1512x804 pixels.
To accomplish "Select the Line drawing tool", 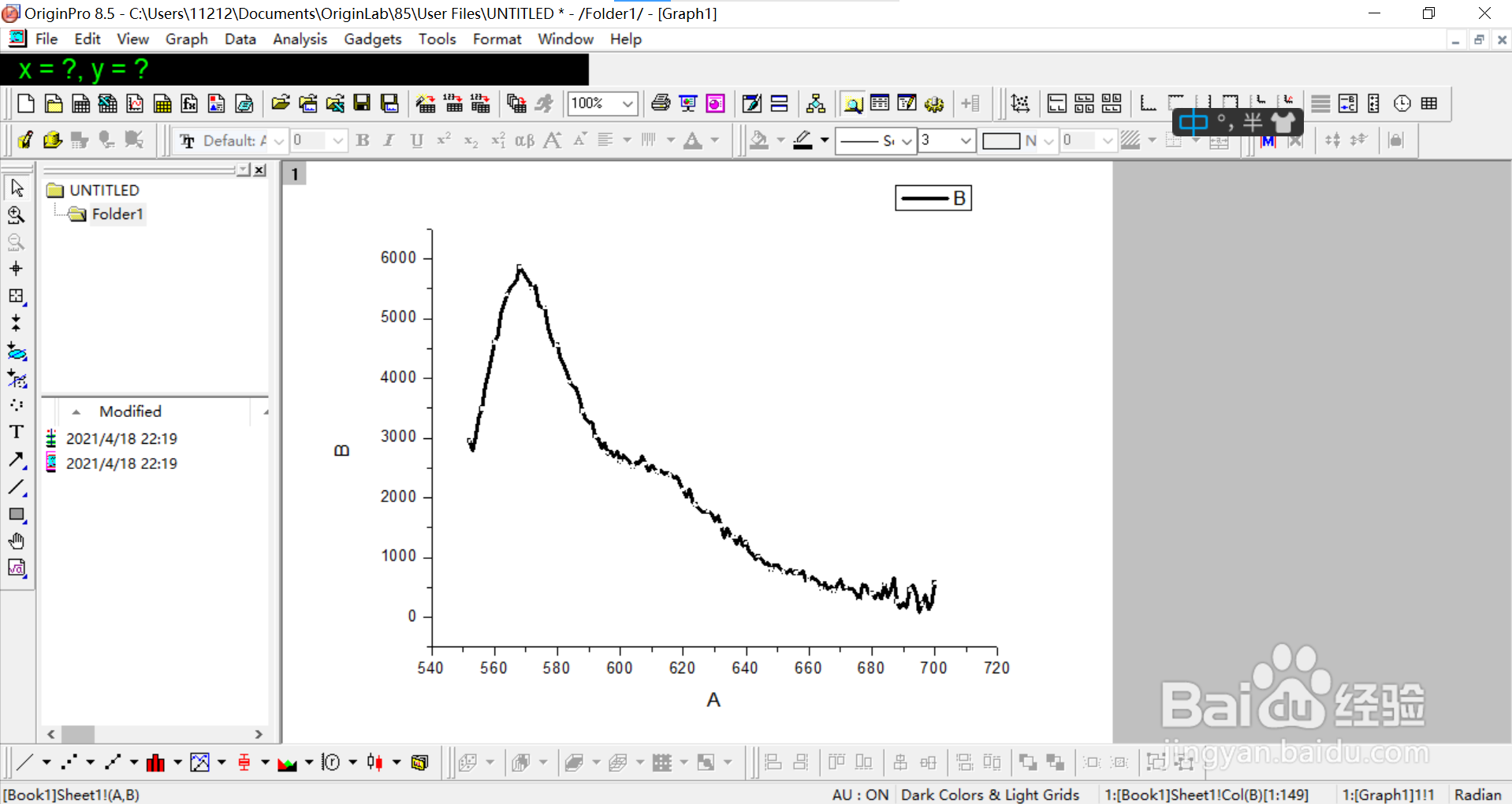I will point(17,487).
